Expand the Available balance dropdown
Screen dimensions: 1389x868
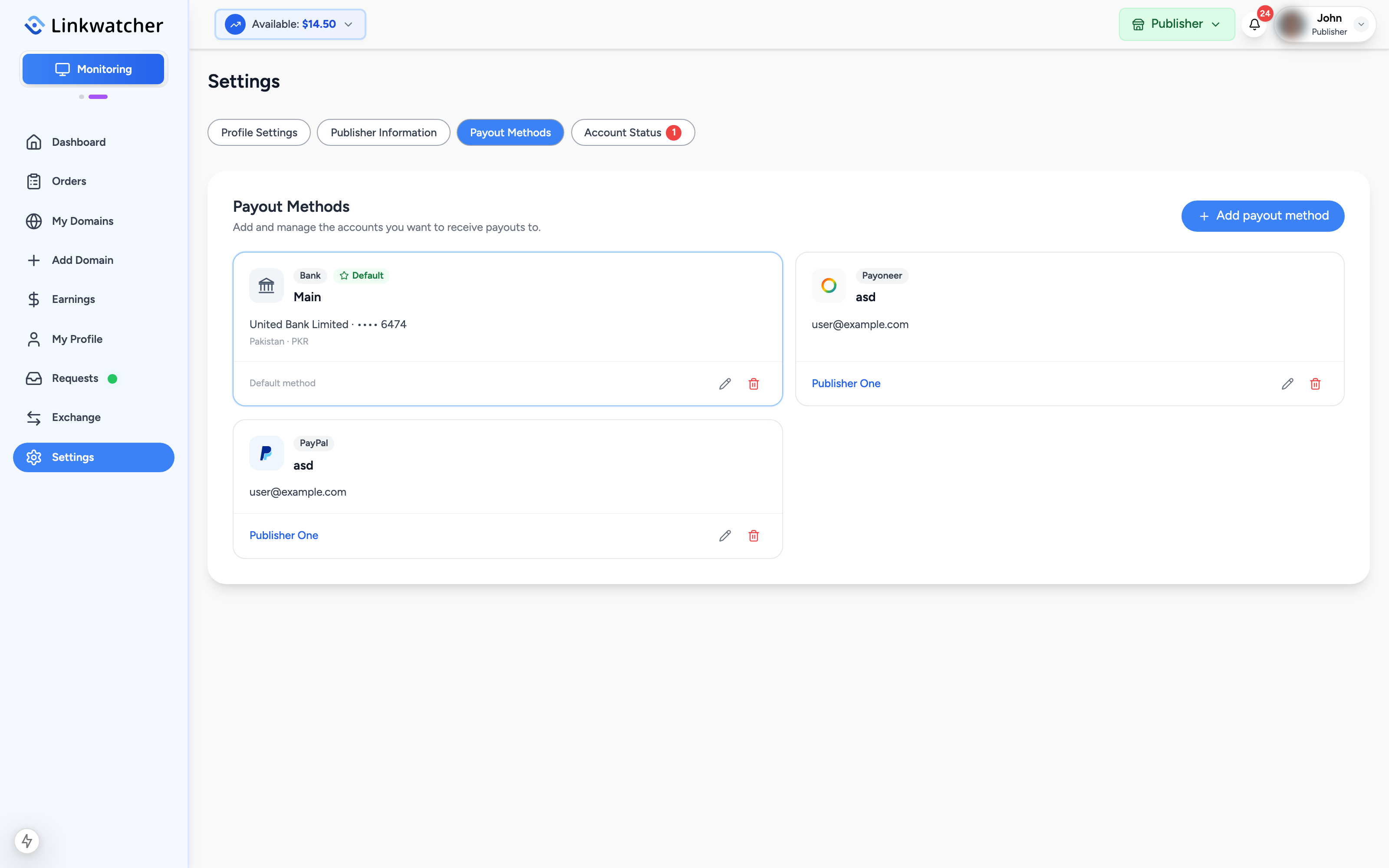click(290, 24)
